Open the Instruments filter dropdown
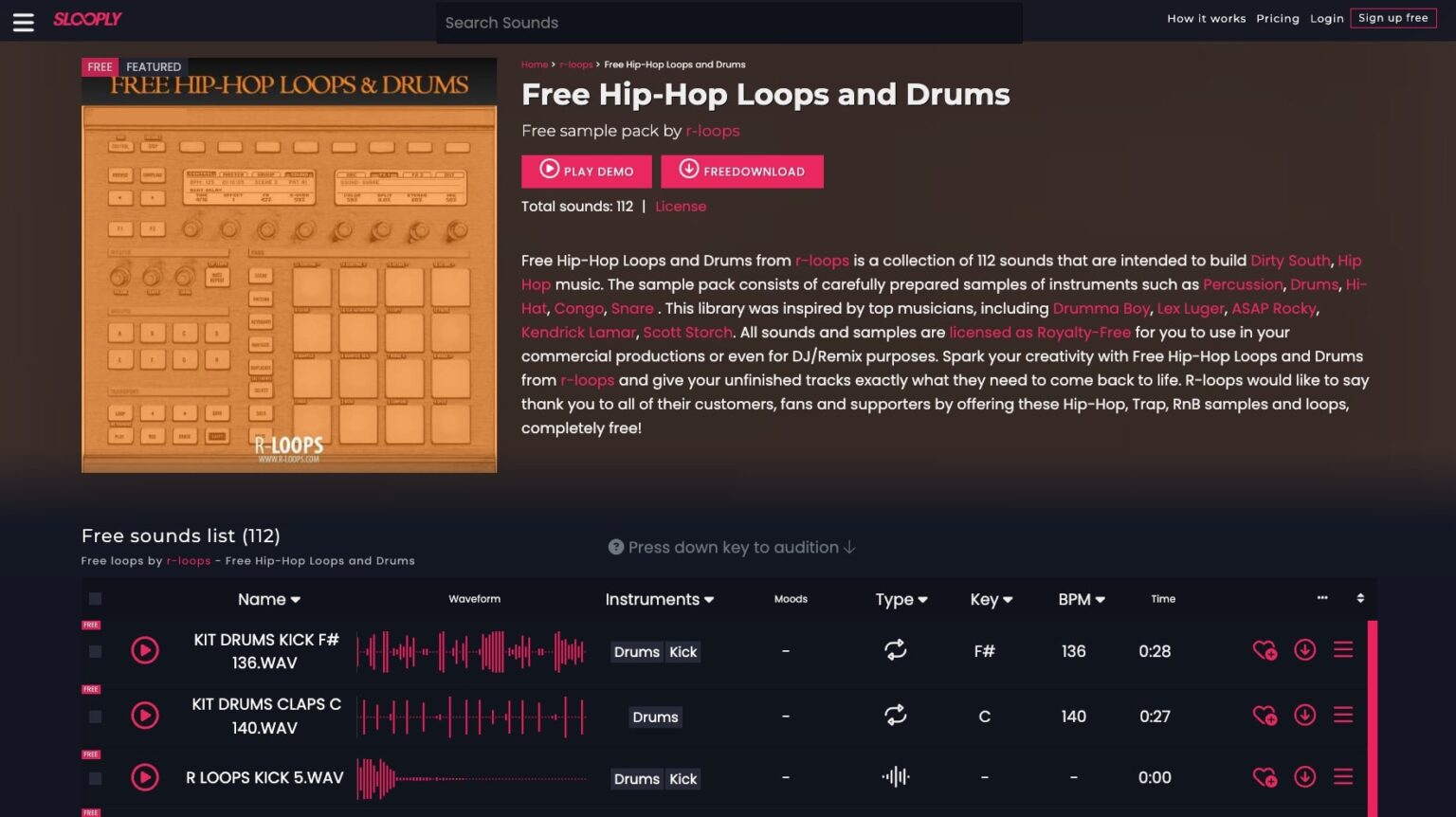 click(659, 599)
